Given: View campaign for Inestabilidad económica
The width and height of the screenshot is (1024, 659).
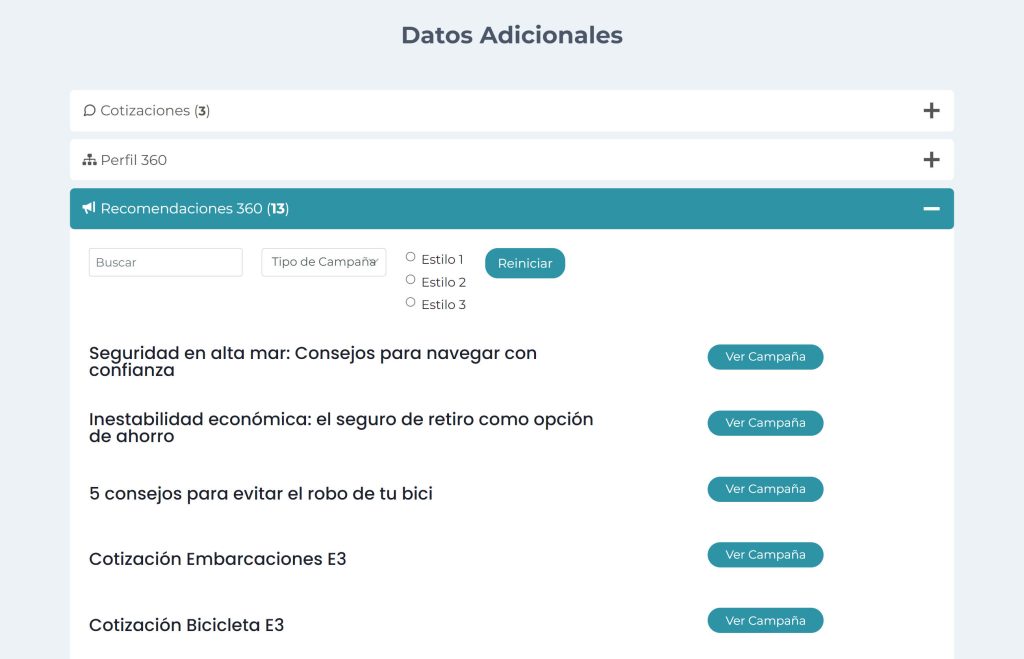Looking at the screenshot, I should coord(765,423).
